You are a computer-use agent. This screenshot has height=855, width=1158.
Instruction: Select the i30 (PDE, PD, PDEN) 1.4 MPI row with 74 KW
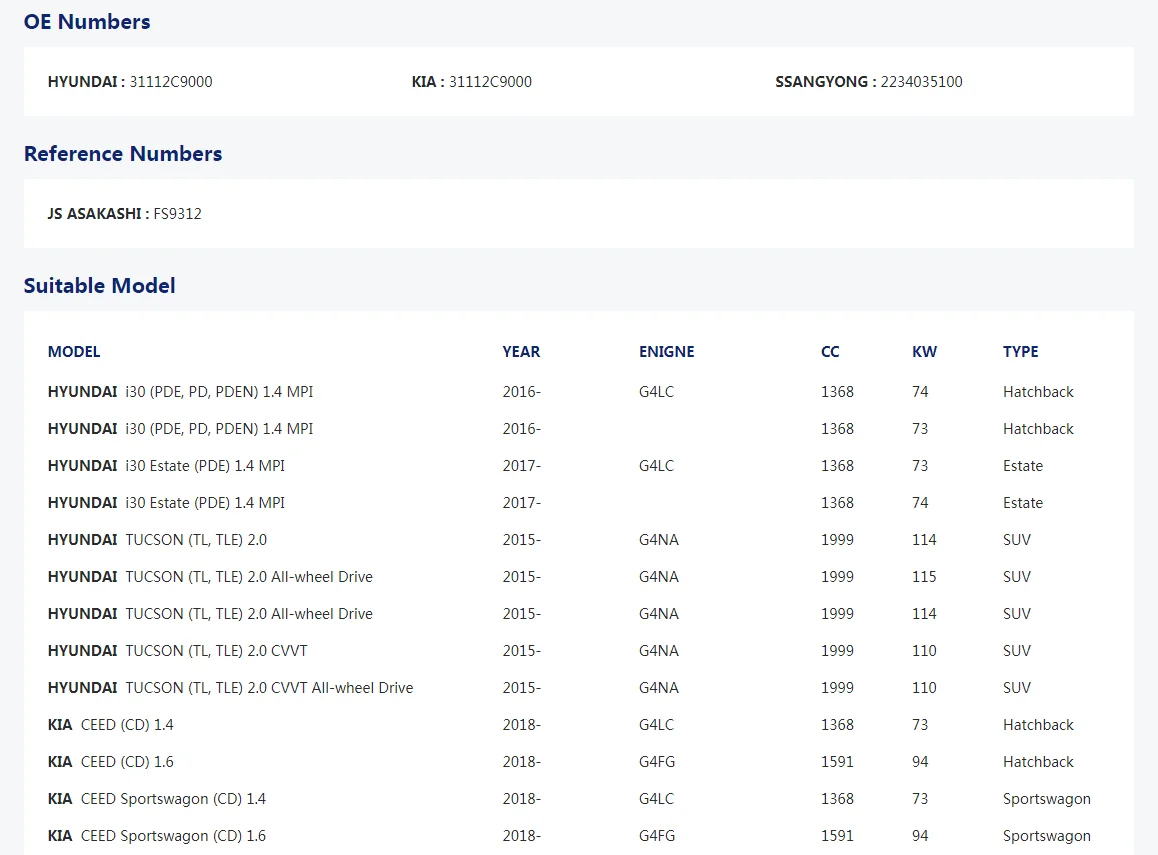click(x=578, y=392)
